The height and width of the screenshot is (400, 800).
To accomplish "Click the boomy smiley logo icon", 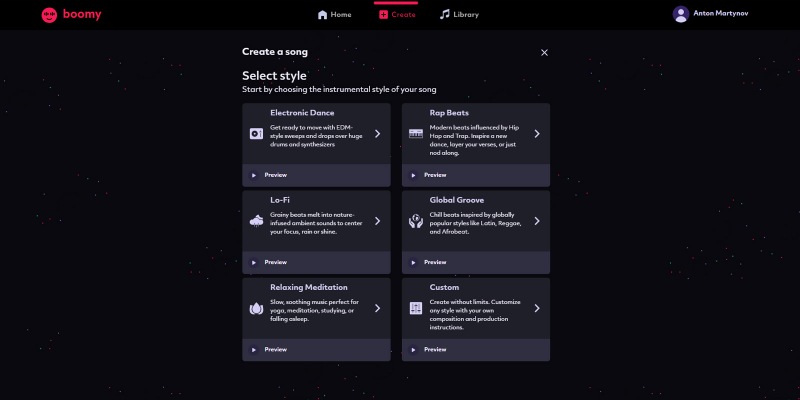I will coord(49,15).
